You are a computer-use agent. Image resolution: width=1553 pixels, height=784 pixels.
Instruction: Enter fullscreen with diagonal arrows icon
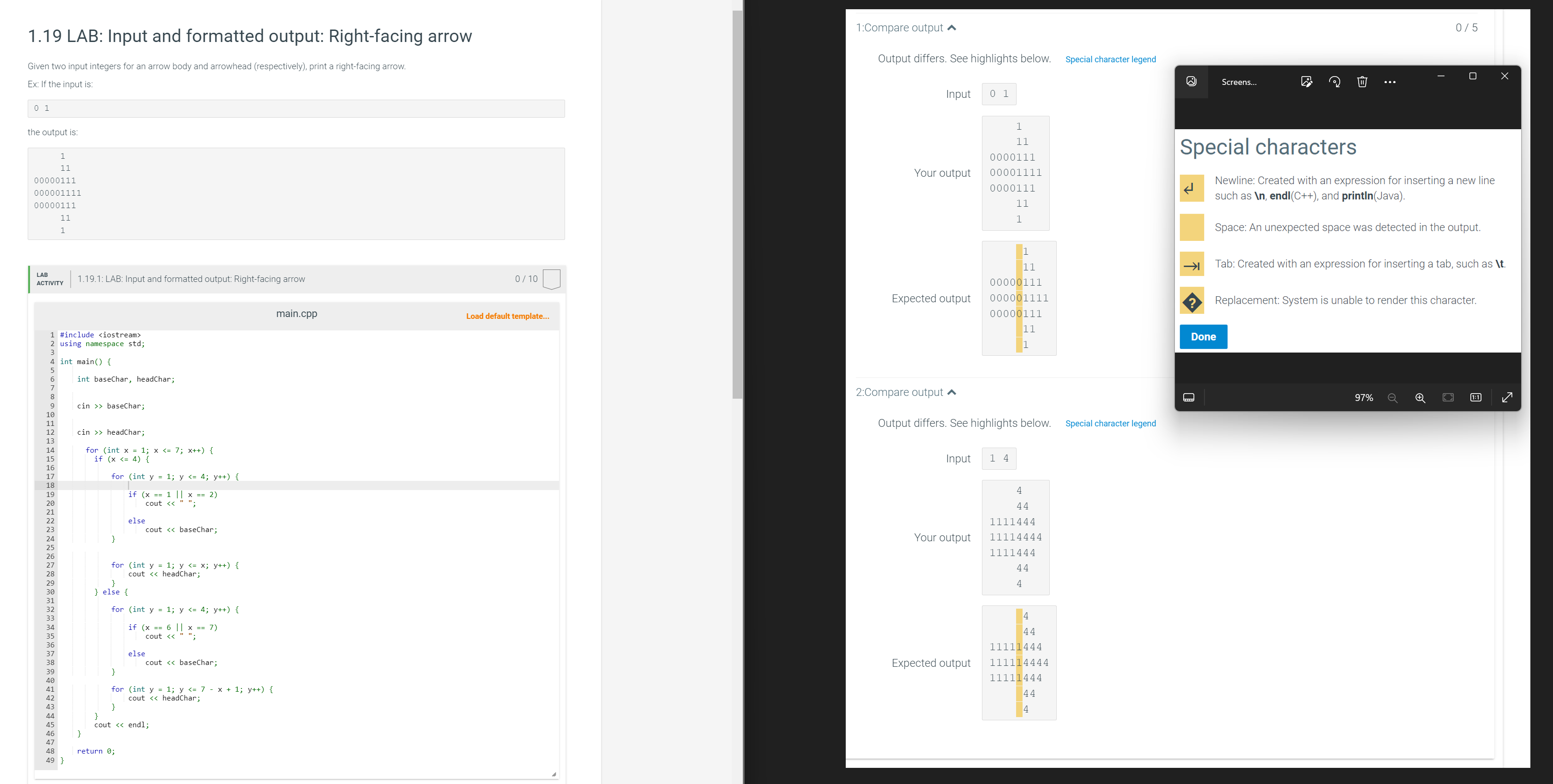pos(1506,398)
